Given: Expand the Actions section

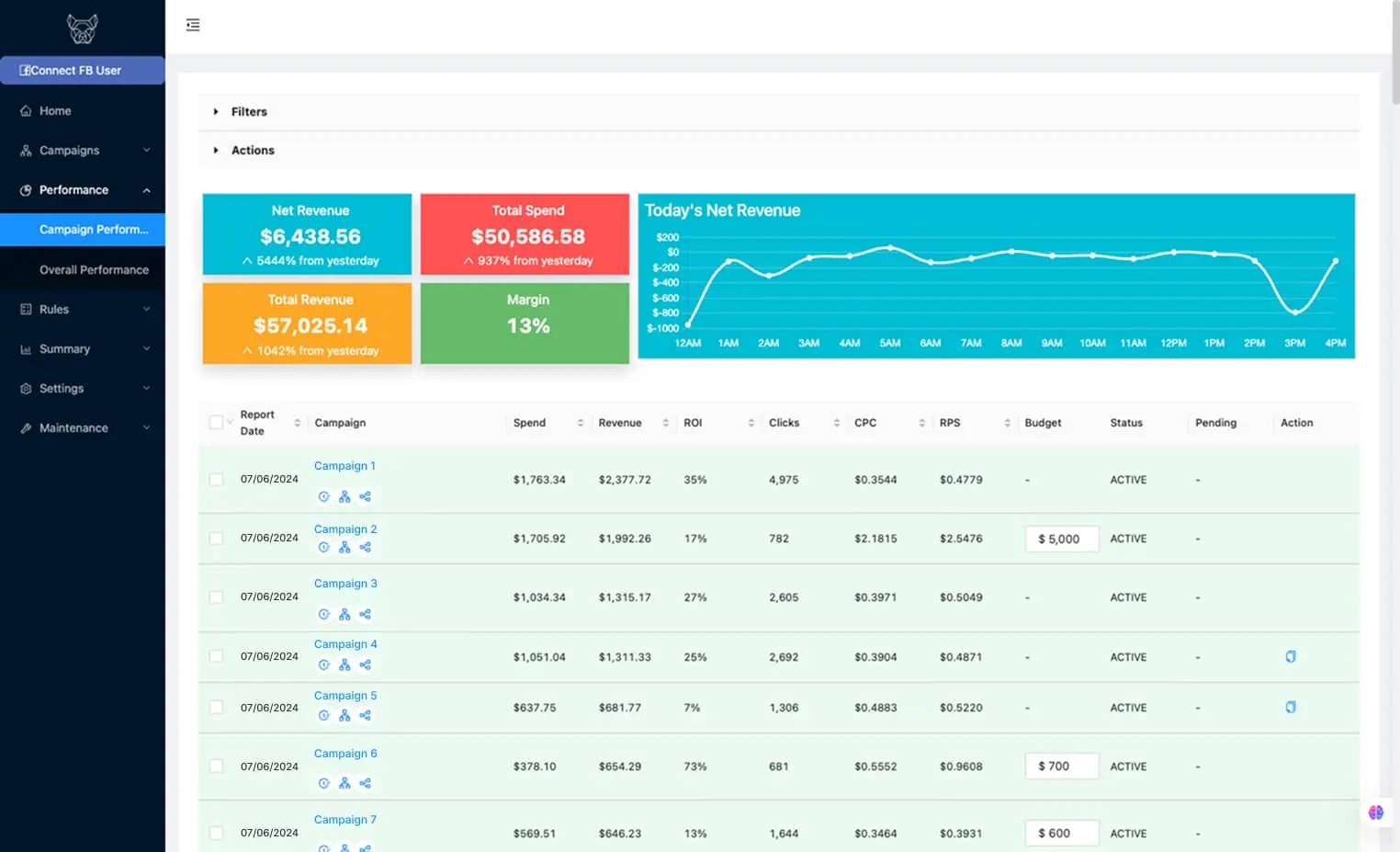Looking at the screenshot, I should point(253,150).
